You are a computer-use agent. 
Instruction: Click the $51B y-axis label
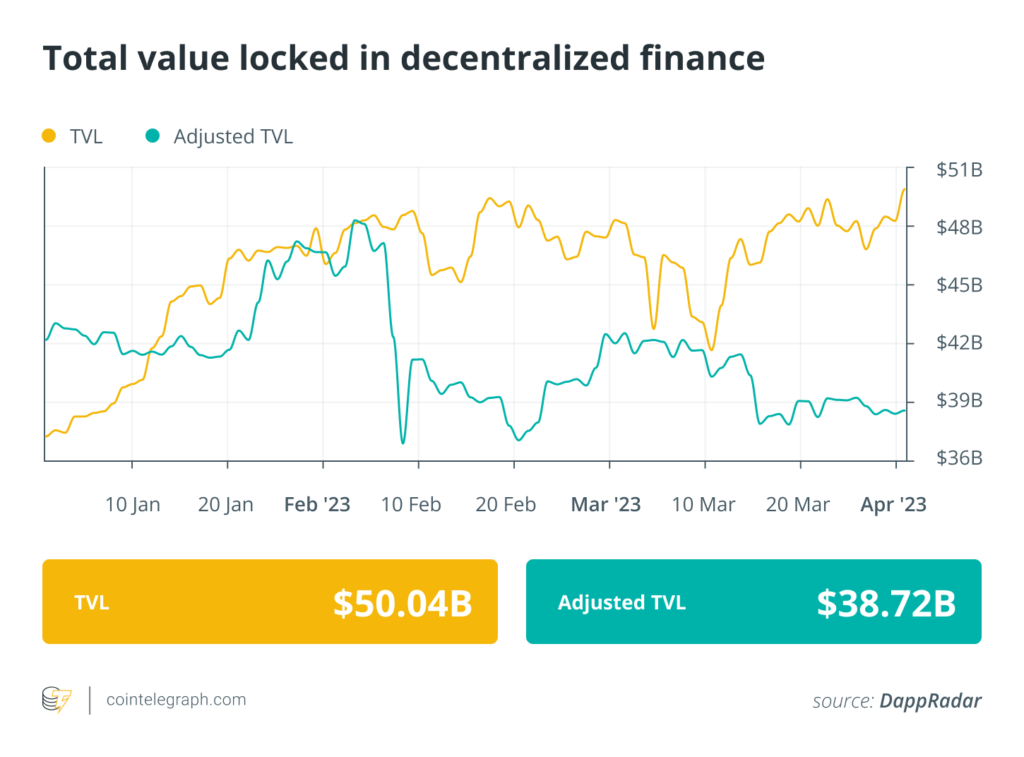[x=959, y=171]
